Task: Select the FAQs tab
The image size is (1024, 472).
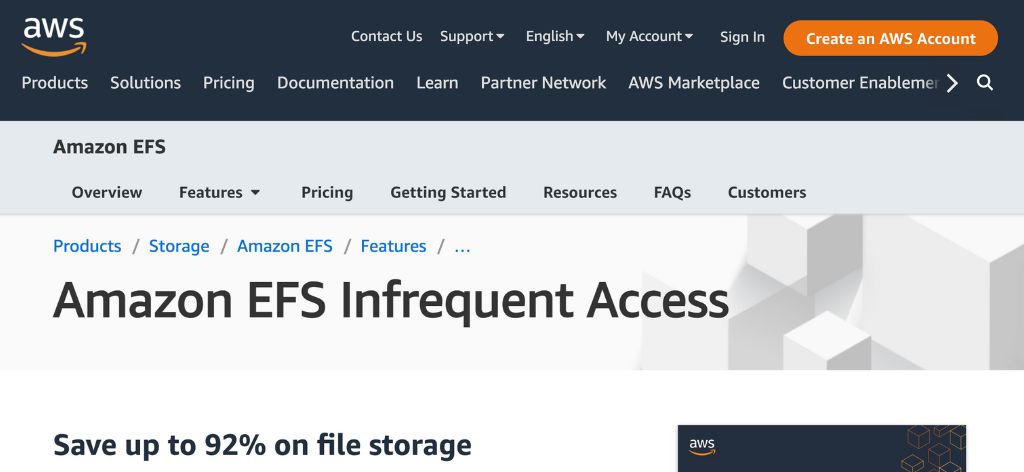Action: [672, 192]
